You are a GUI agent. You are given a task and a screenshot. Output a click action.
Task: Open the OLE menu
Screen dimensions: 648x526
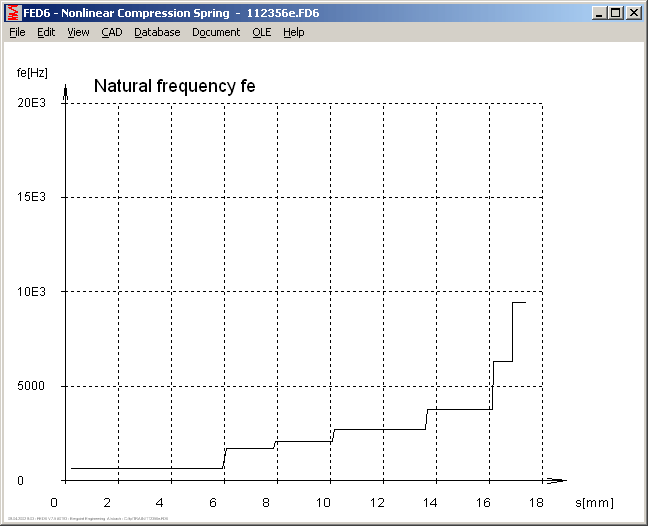[261, 32]
